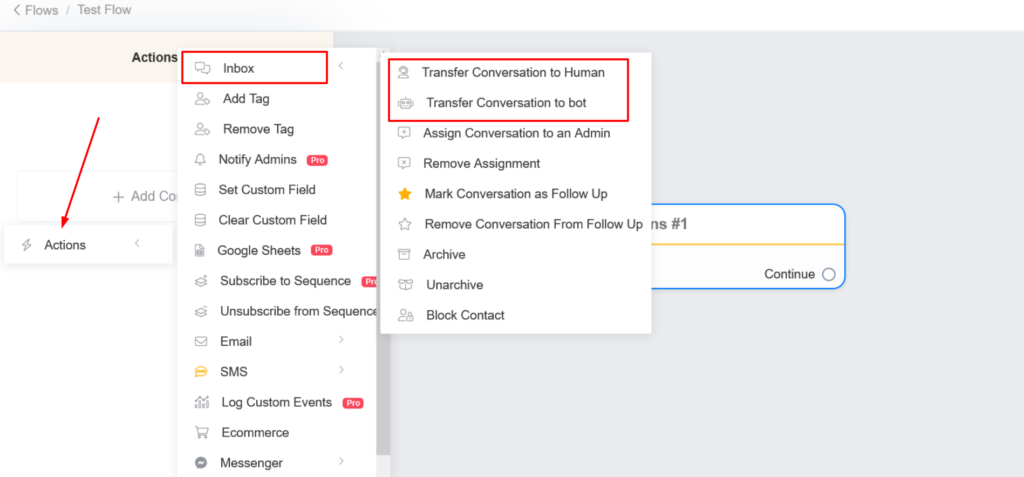This screenshot has width=1024, height=477.
Task: Click the Ecommerce shopping cart icon
Action: point(201,433)
